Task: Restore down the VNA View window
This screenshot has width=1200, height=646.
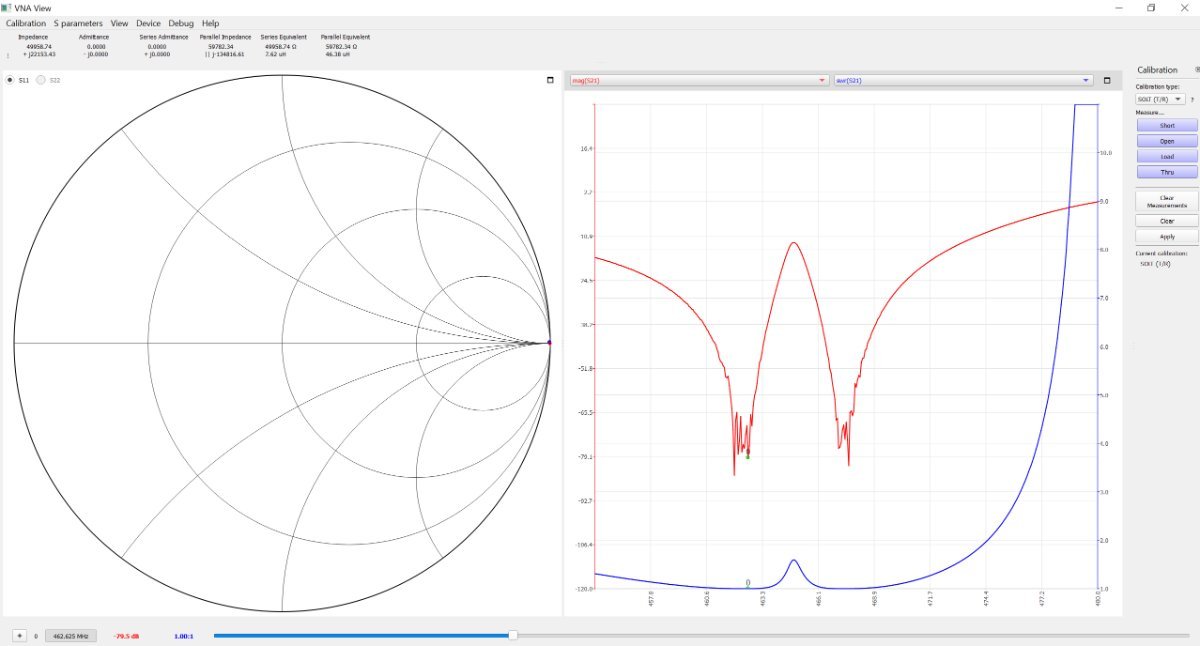Action: click(1151, 7)
